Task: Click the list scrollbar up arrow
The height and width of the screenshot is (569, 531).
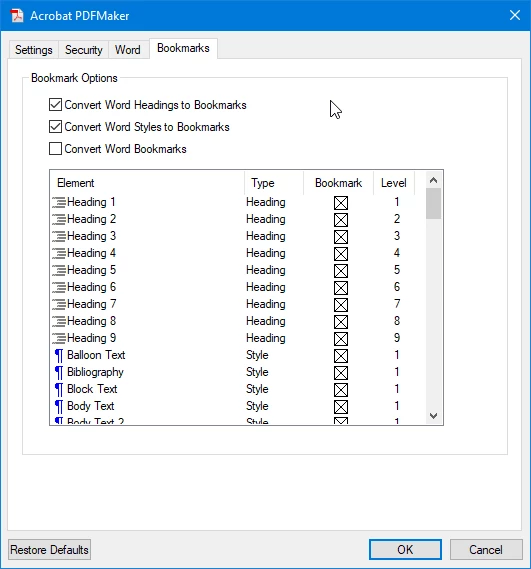Action: [433, 180]
